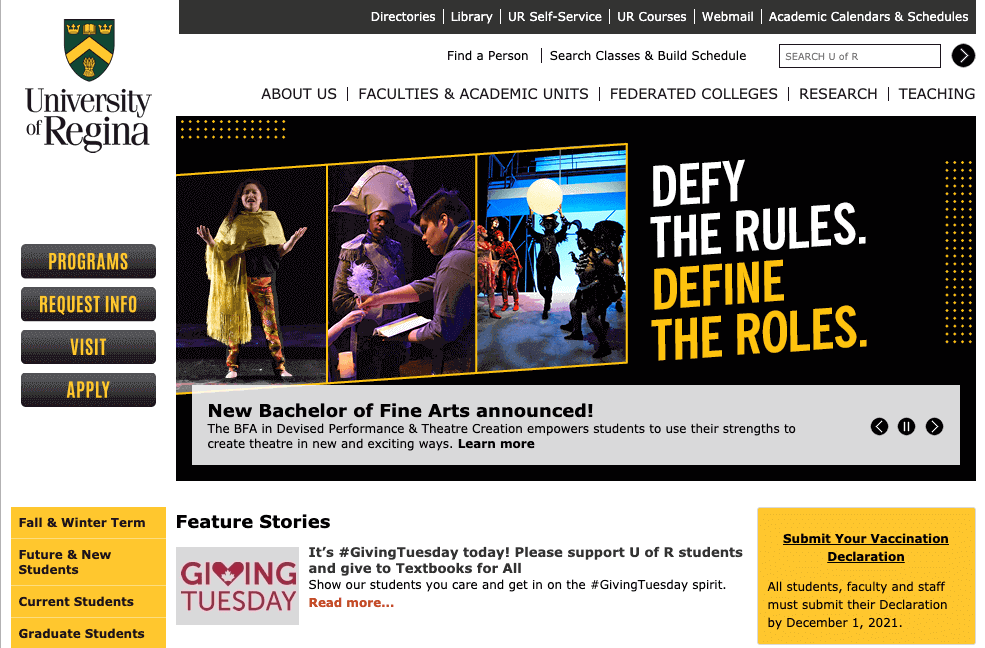Open Submit Your Vaccination Declaration link

coord(866,548)
